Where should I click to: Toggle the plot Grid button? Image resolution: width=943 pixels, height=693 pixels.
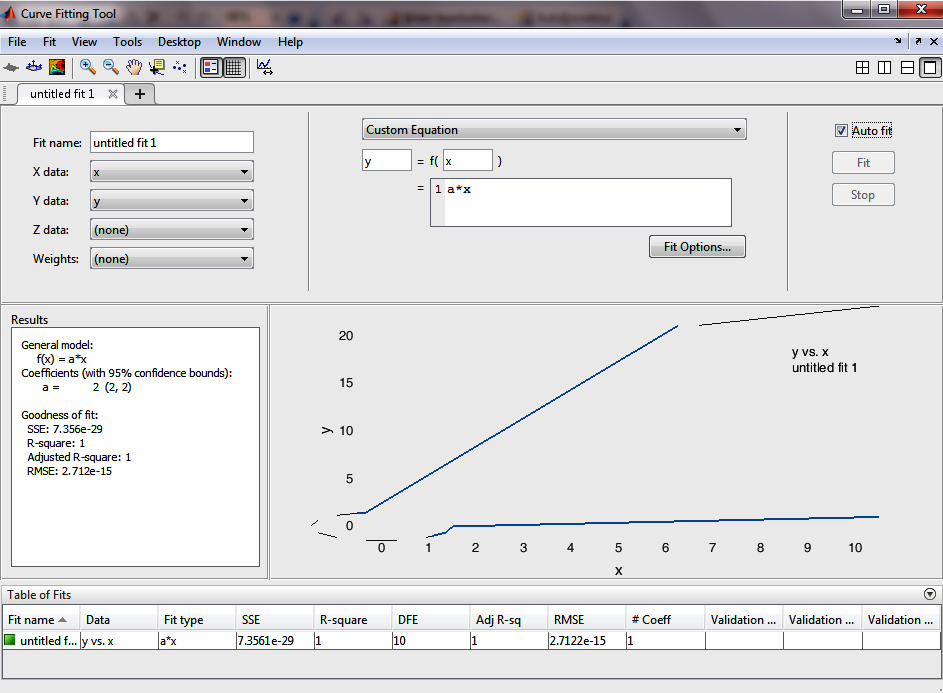pyautogui.click(x=234, y=67)
